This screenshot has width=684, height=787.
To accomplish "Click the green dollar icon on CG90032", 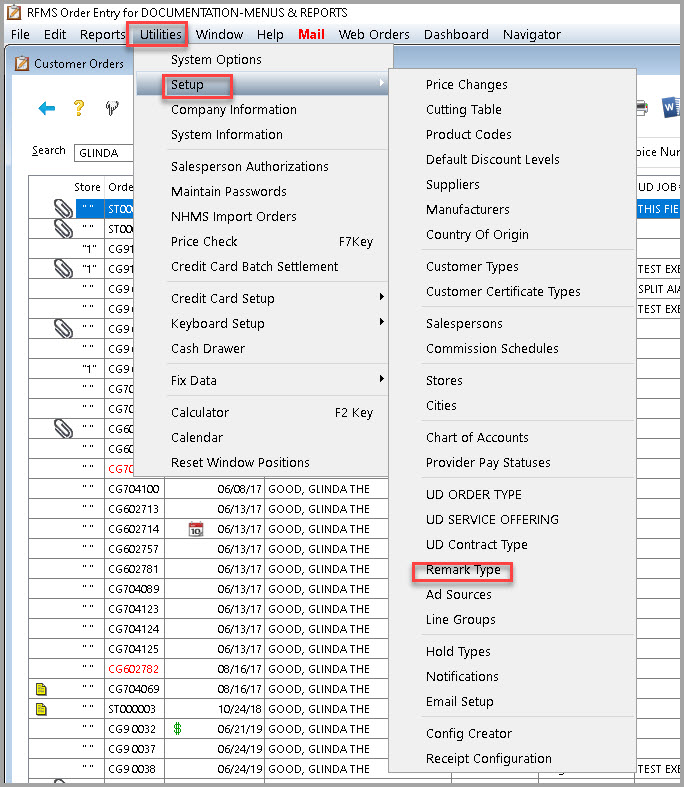I will (x=177, y=728).
